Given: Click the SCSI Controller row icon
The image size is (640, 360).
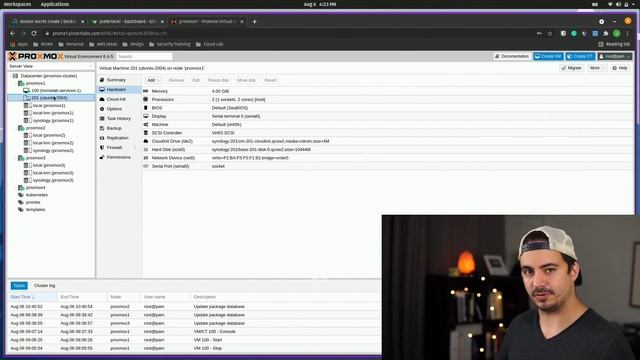Looking at the screenshot, I should [x=146, y=133].
